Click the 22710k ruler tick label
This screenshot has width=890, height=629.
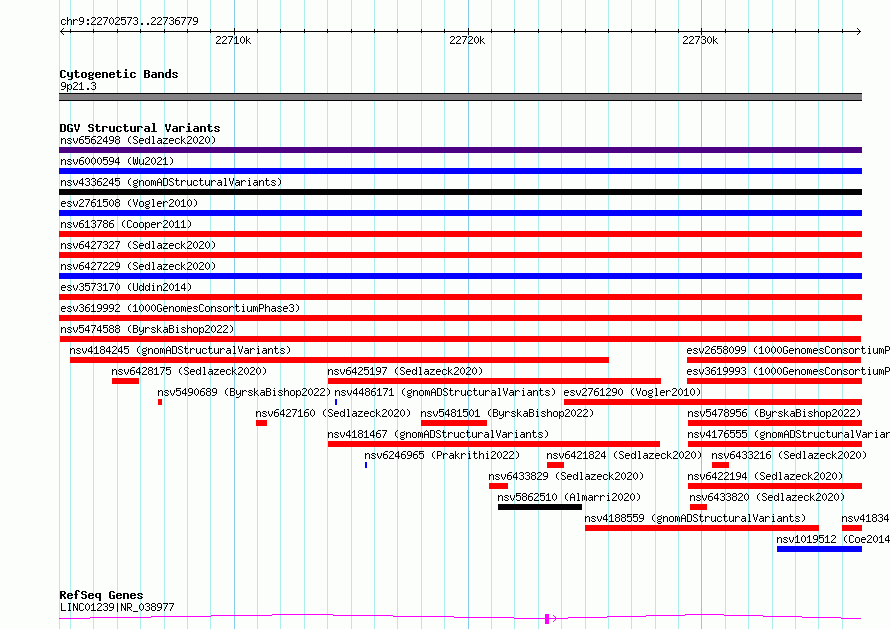(x=233, y=40)
